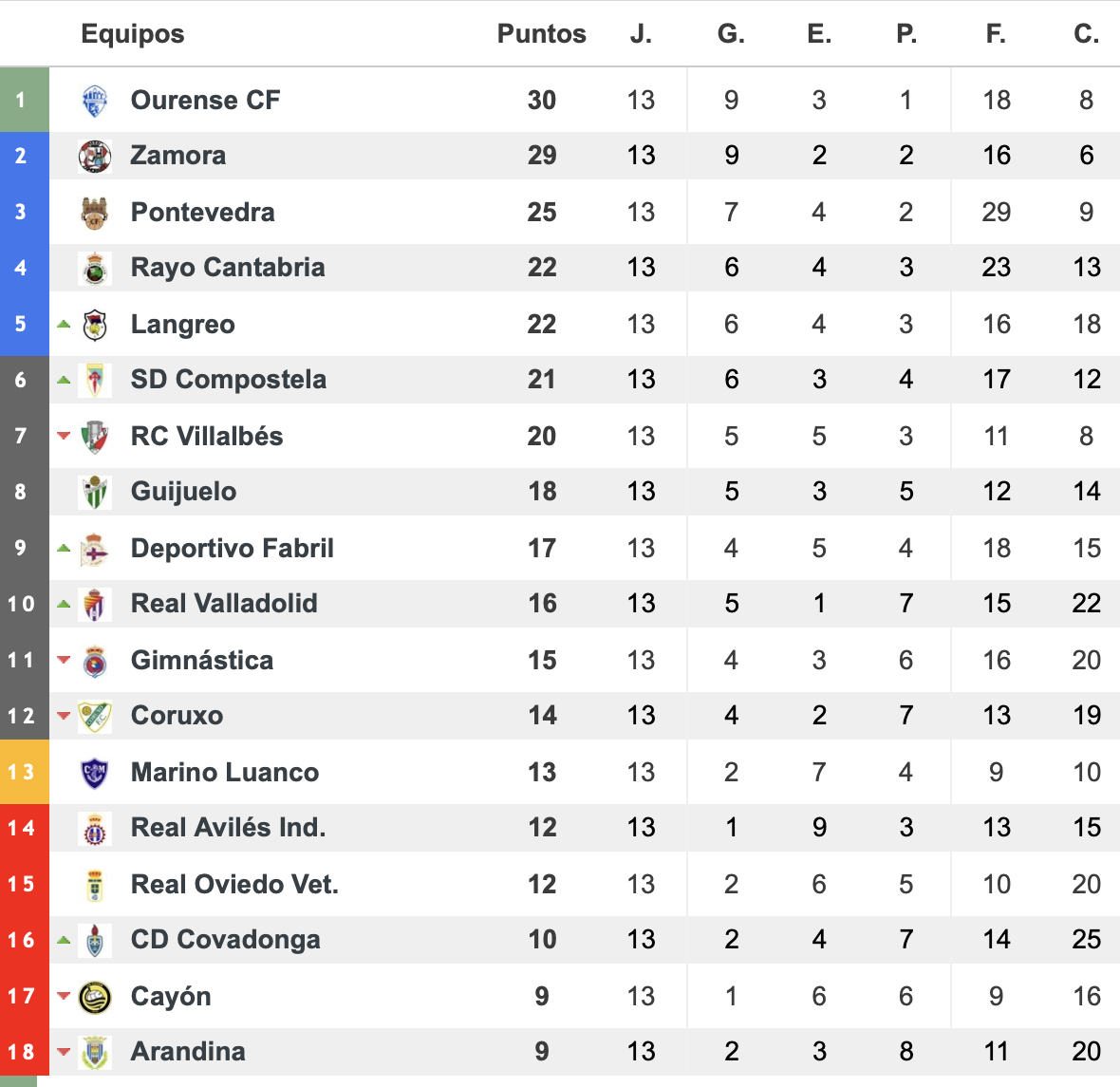Click the Zamora club badge
The height and width of the screenshot is (1087, 1120).
[95, 157]
